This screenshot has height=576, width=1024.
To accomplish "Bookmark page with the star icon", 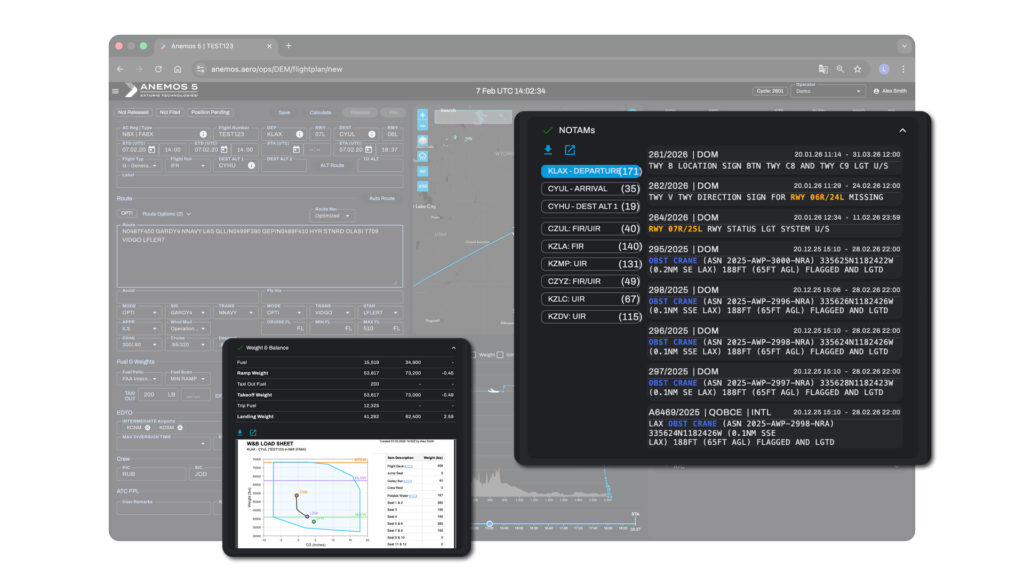I will pos(857,69).
